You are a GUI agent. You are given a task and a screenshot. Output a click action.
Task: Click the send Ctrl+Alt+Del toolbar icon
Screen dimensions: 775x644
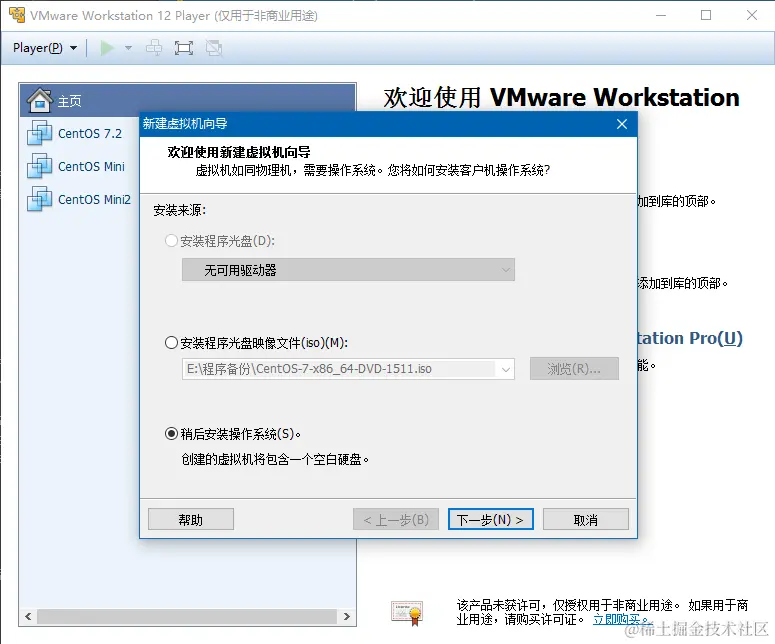pyautogui.click(x=154, y=48)
